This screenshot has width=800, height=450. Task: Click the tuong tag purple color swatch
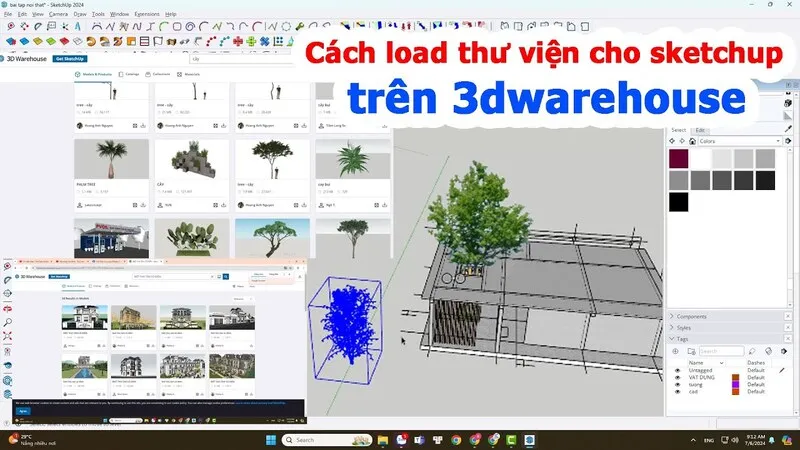tap(735, 385)
